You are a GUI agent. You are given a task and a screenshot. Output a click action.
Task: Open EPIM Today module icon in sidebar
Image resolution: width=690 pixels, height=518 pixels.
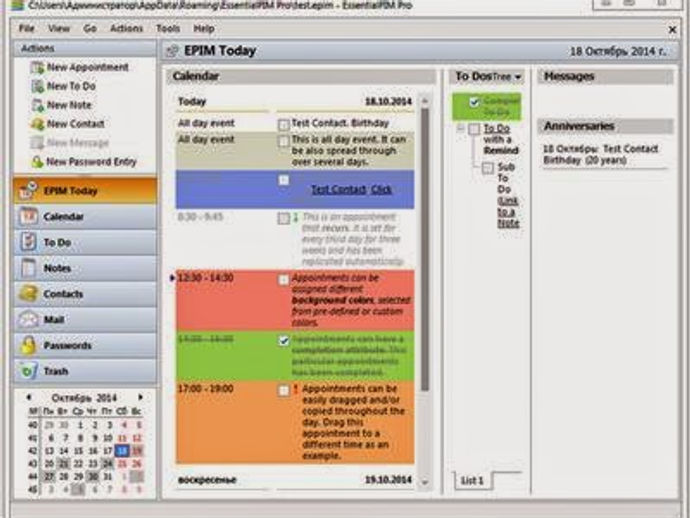coord(28,191)
